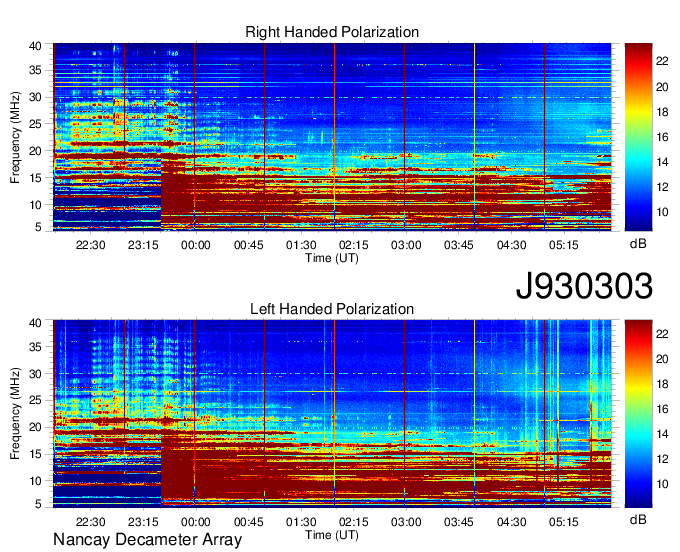Viewport: 680px width, 552px height.
Task: Click the 20 dB tick on the Left Handed color bar
Action: pyautogui.click(x=662, y=359)
